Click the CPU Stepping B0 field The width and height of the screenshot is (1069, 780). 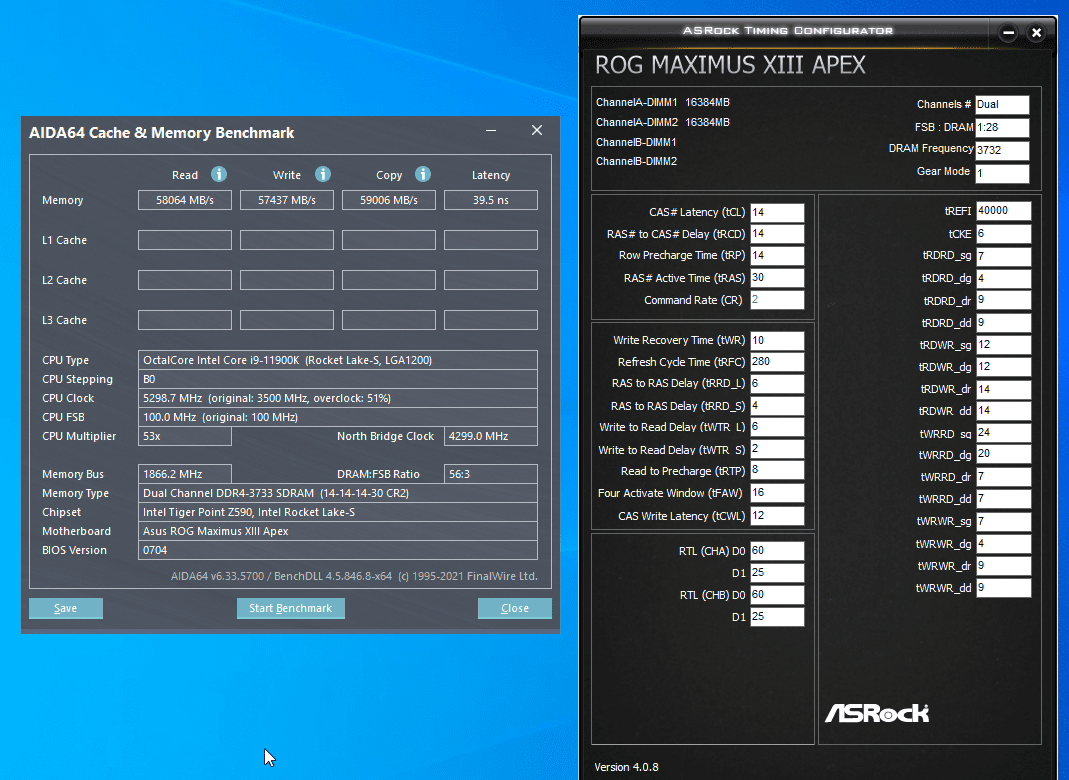[x=337, y=379]
